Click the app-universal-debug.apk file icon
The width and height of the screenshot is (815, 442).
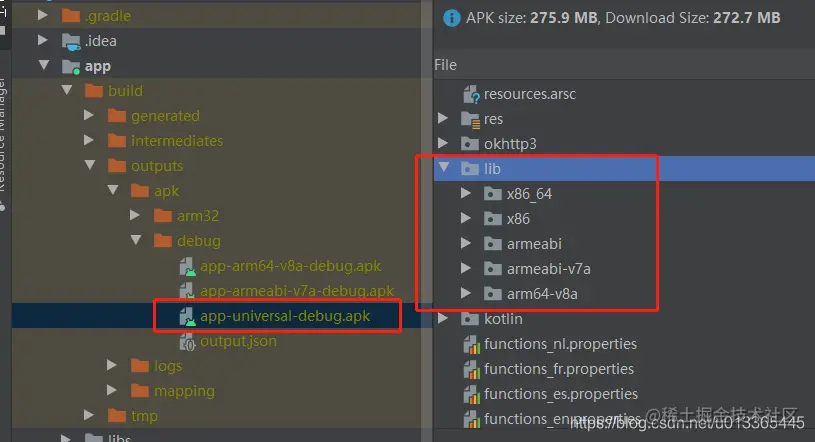[187, 316]
